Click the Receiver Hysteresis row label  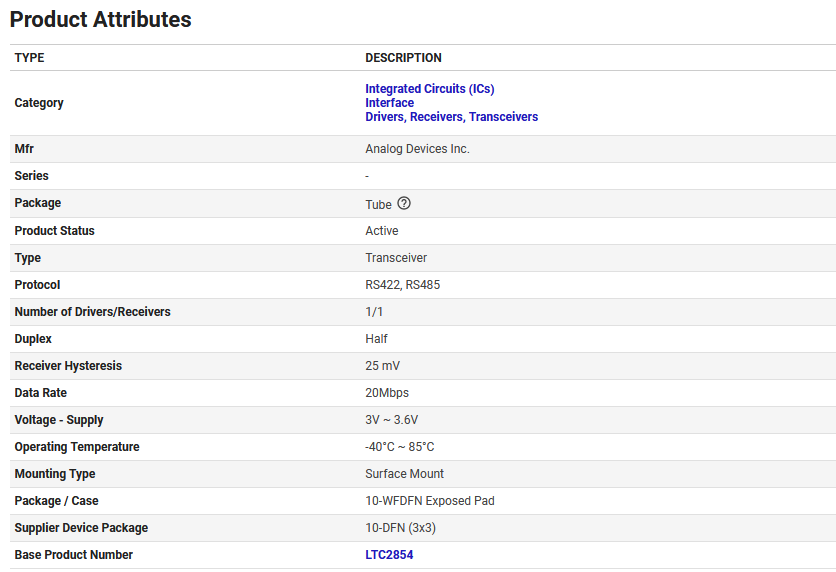pos(68,366)
